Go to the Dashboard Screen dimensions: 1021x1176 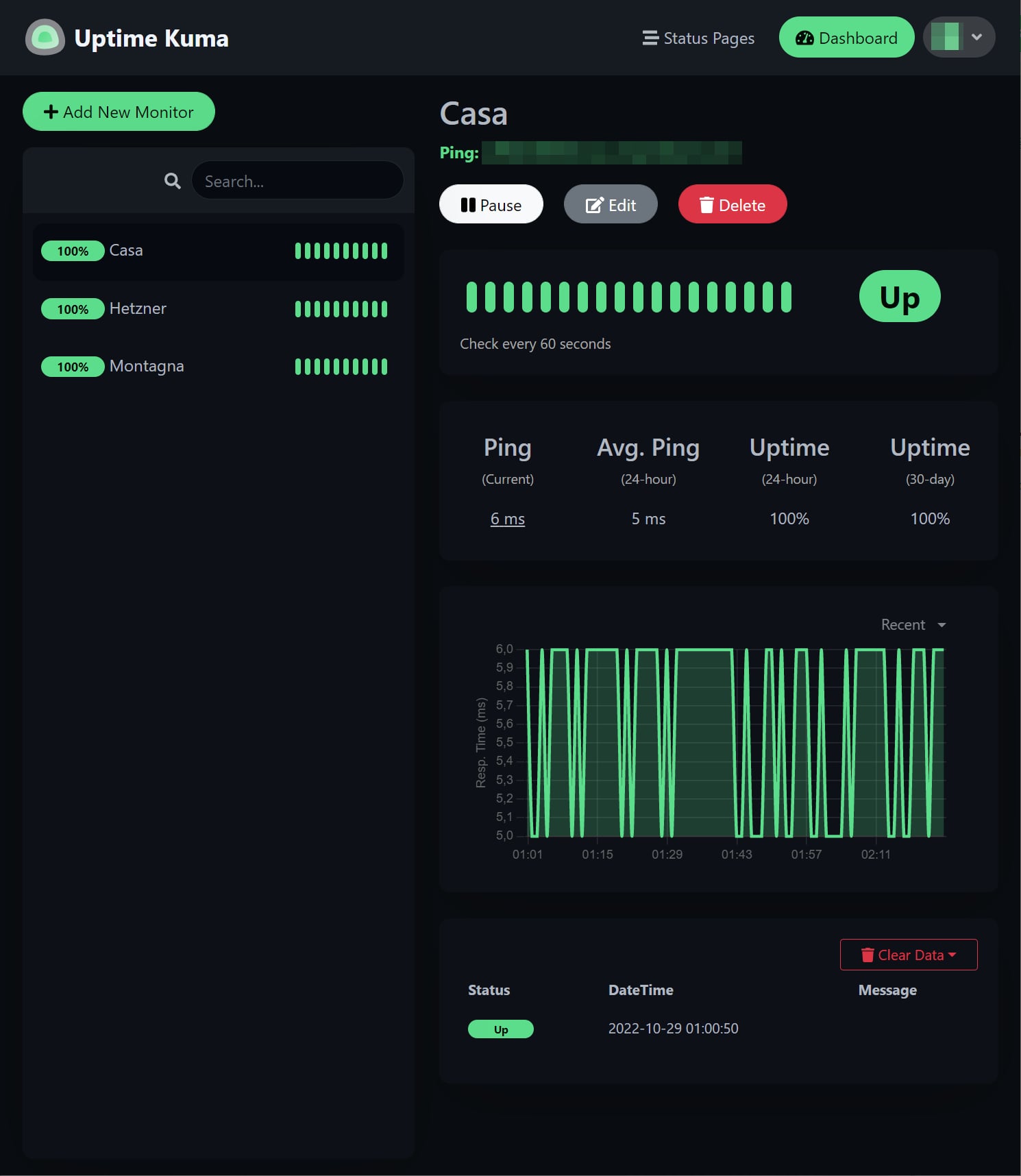[846, 37]
